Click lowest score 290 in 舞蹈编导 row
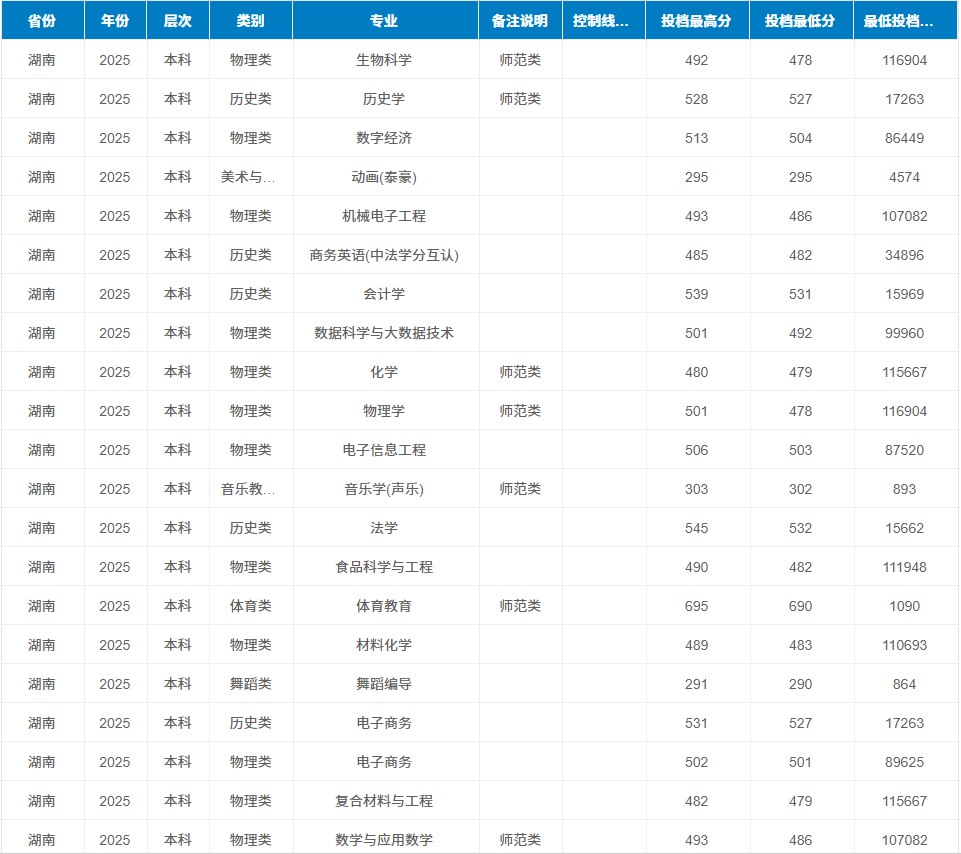The image size is (961, 854). (800, 684)
